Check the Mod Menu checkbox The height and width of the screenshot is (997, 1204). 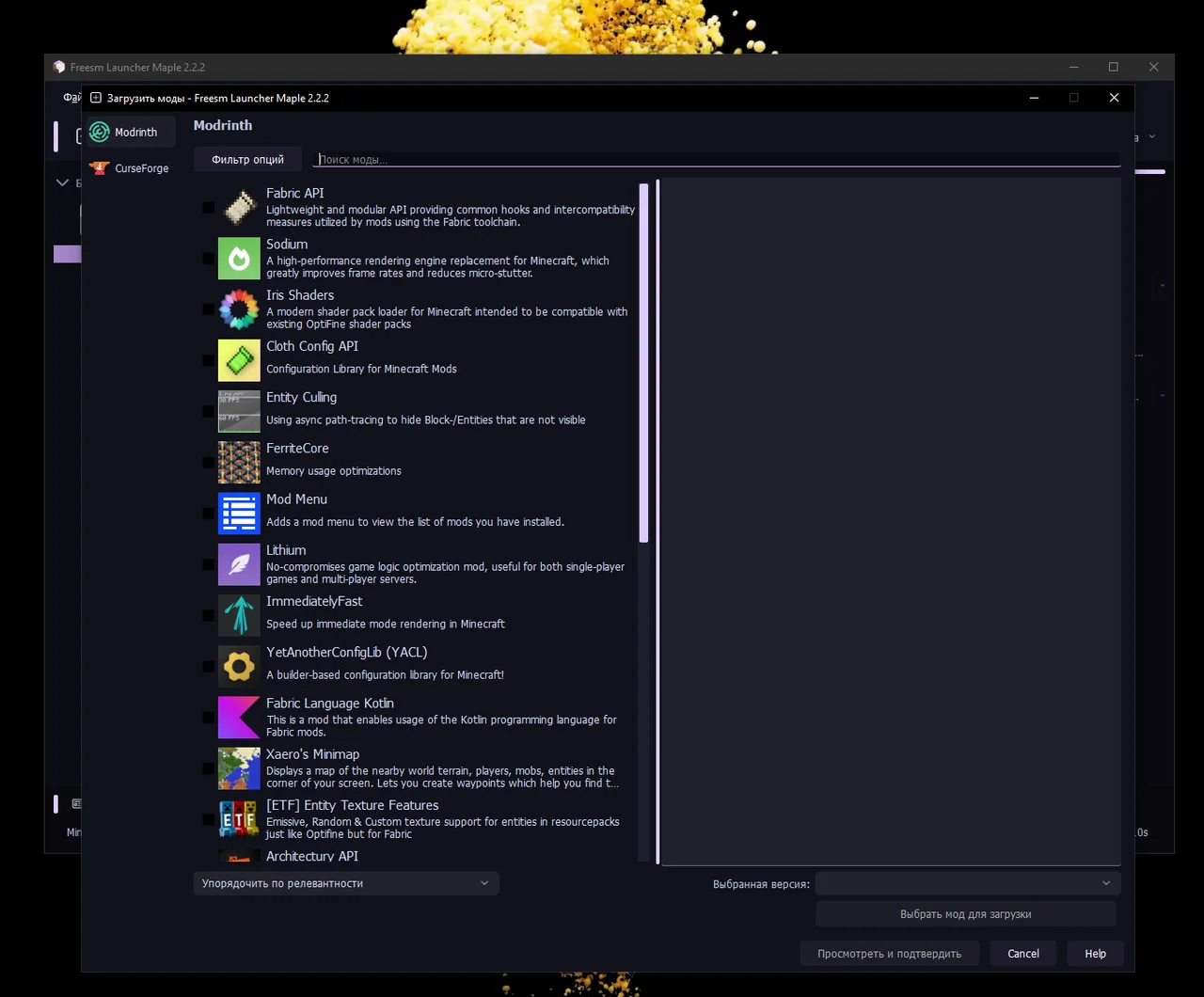(x=208, y=514)
